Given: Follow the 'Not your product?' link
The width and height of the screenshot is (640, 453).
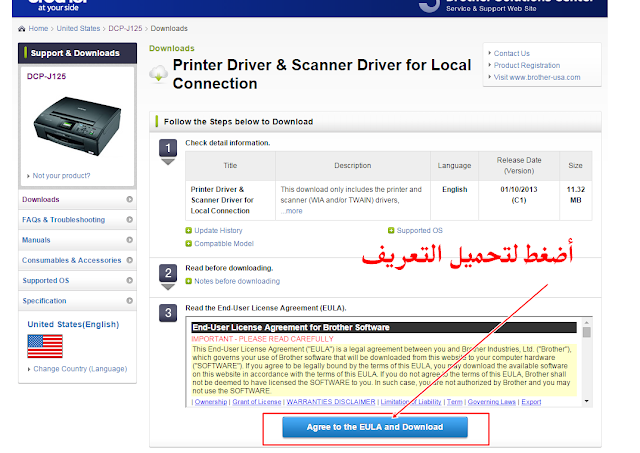Looking at the screenshot, I should (x=61, y=176).
